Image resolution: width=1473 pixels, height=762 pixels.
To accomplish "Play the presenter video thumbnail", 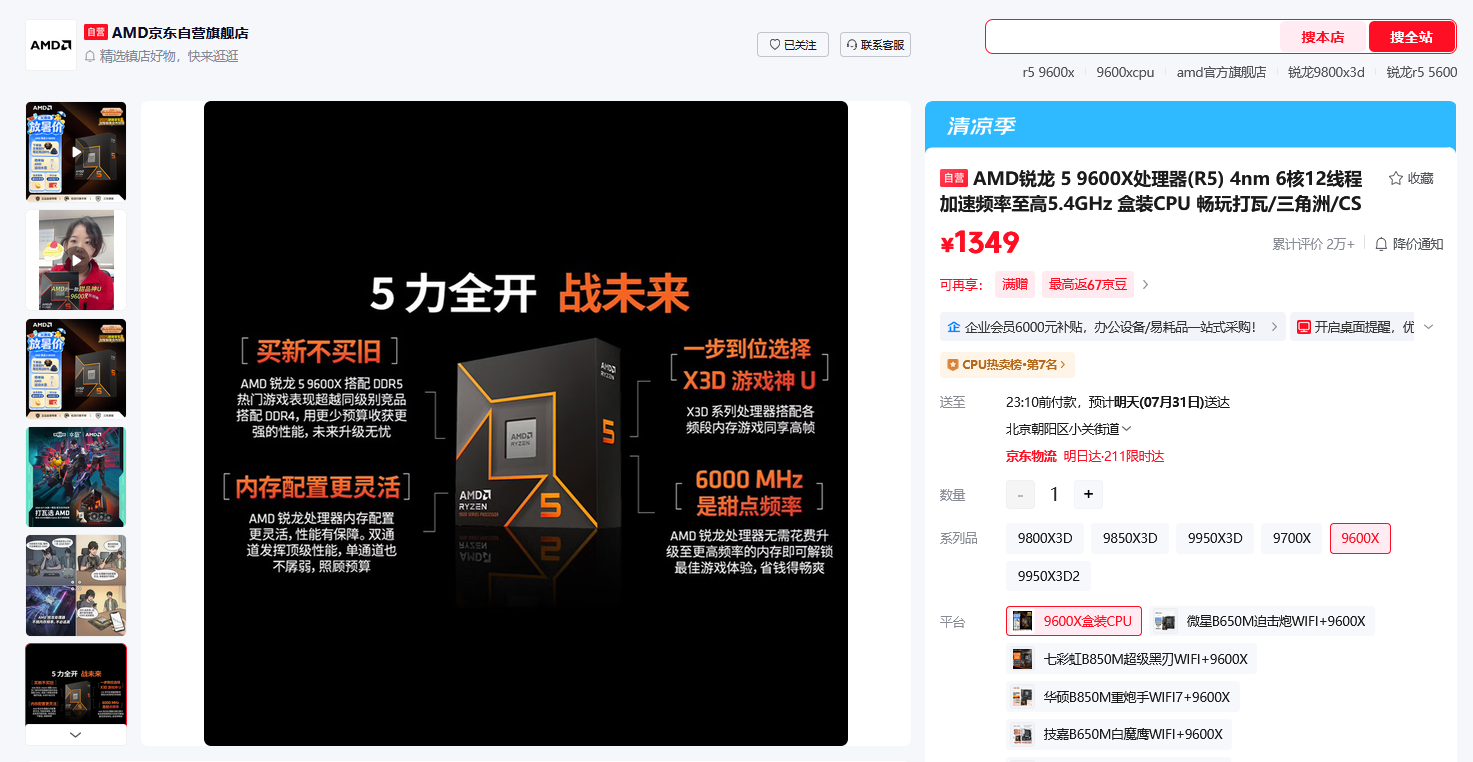I will (76, 260).
